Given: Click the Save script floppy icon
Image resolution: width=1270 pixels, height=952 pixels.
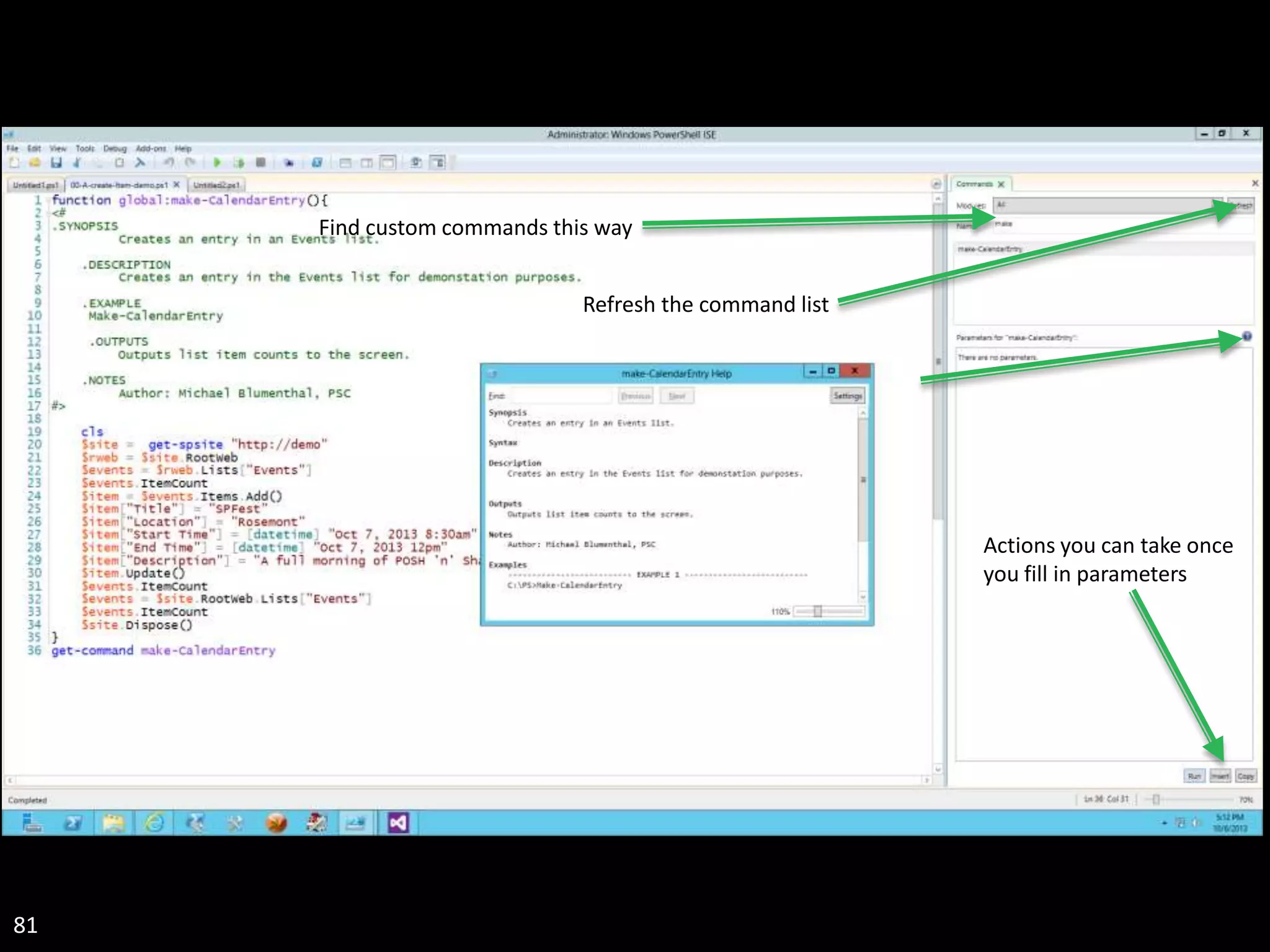Looking at the screenshot, I should coord(56,162).
